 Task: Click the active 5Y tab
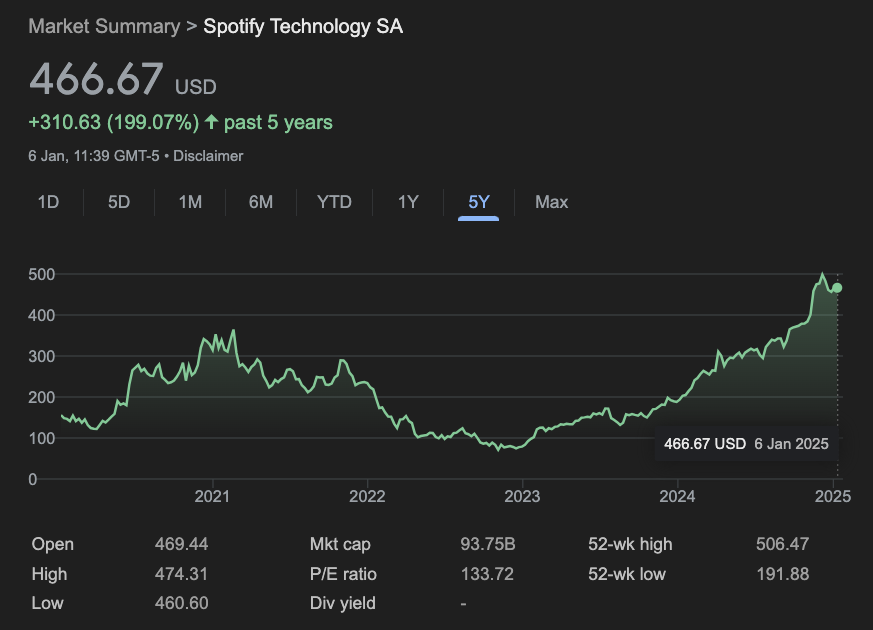tap(479, 202)
